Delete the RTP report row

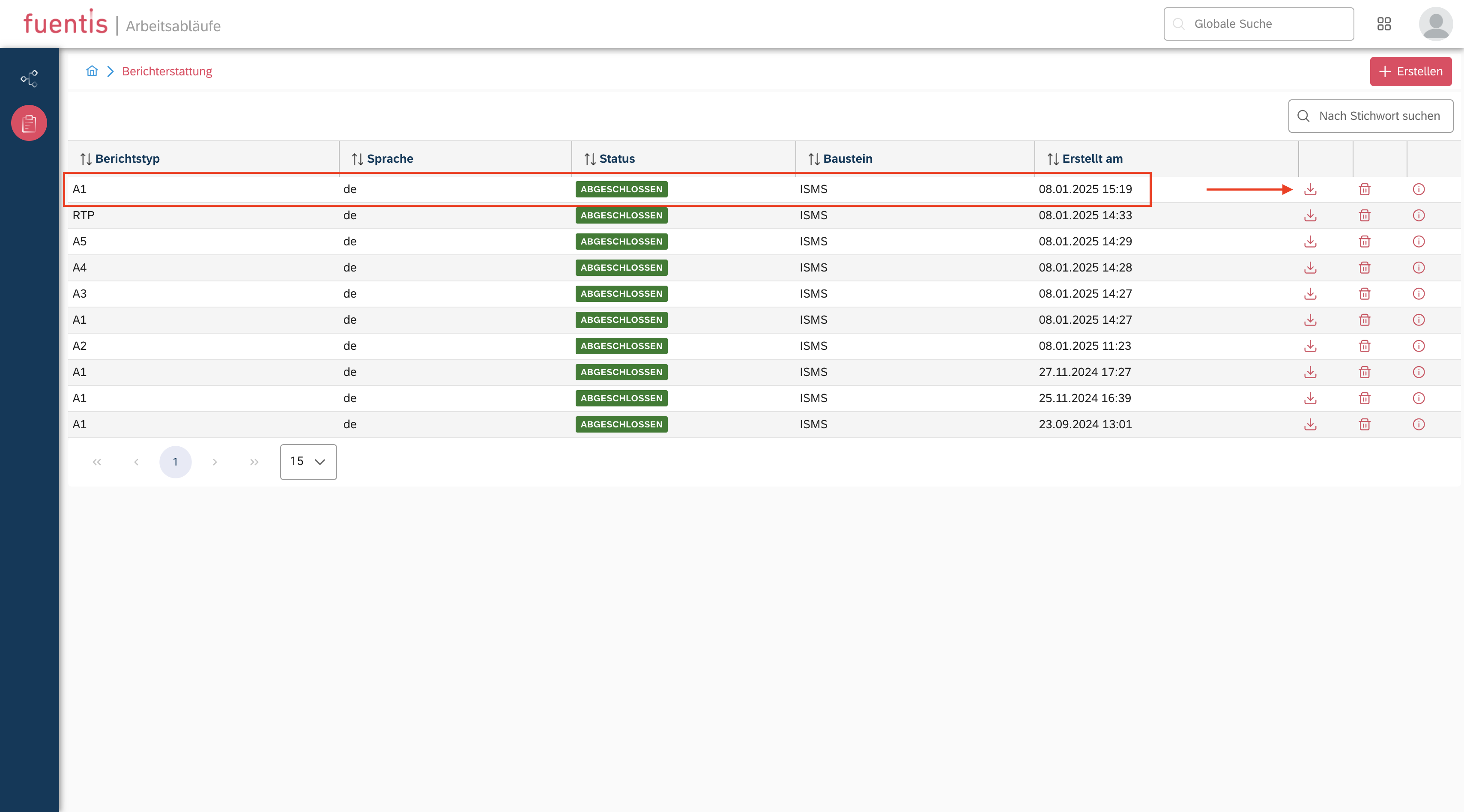coord(1364,215)
